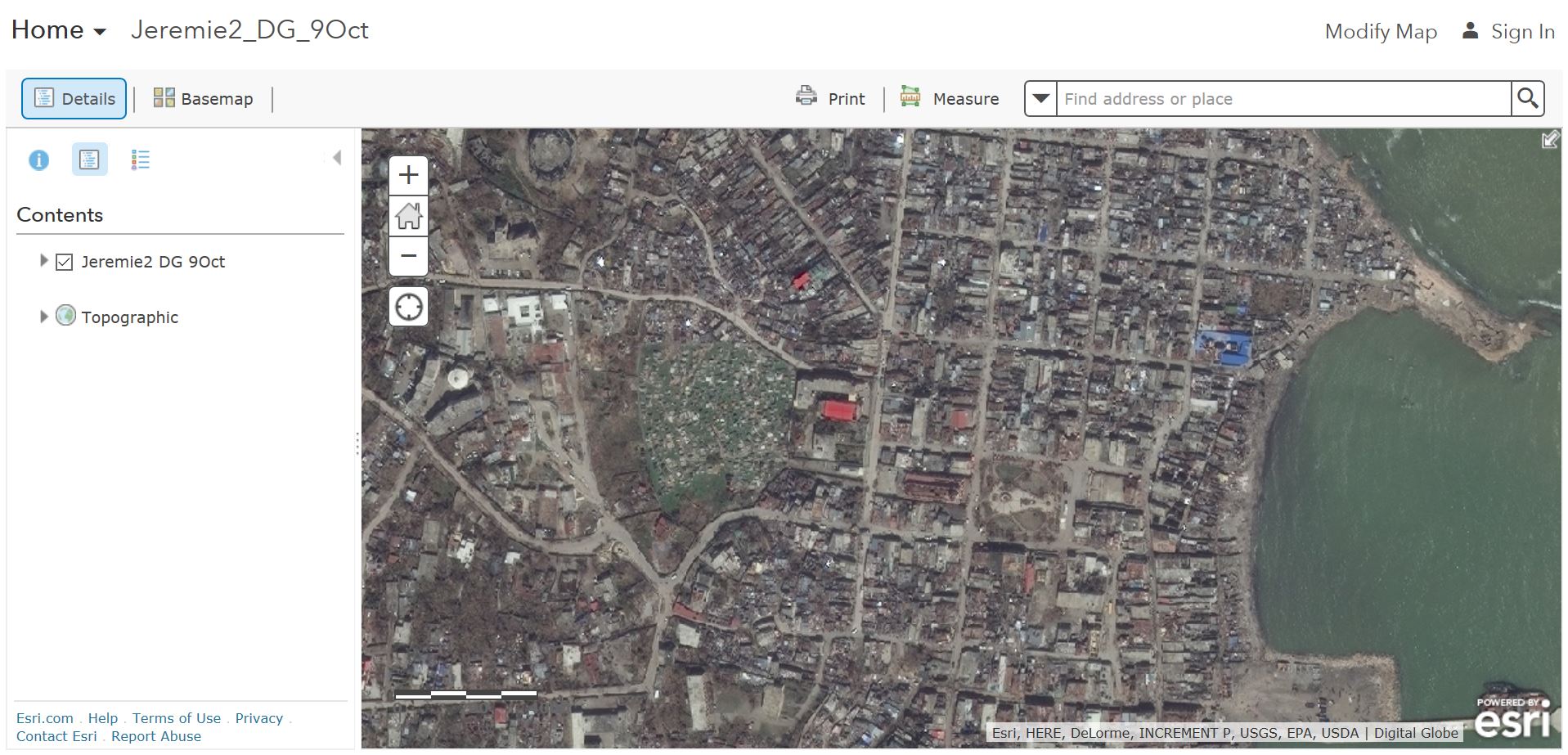Viewport: 1568px width, 755px height.
Task: Click the Topographic basemap globe icon
Action: (x=65, y=315)
